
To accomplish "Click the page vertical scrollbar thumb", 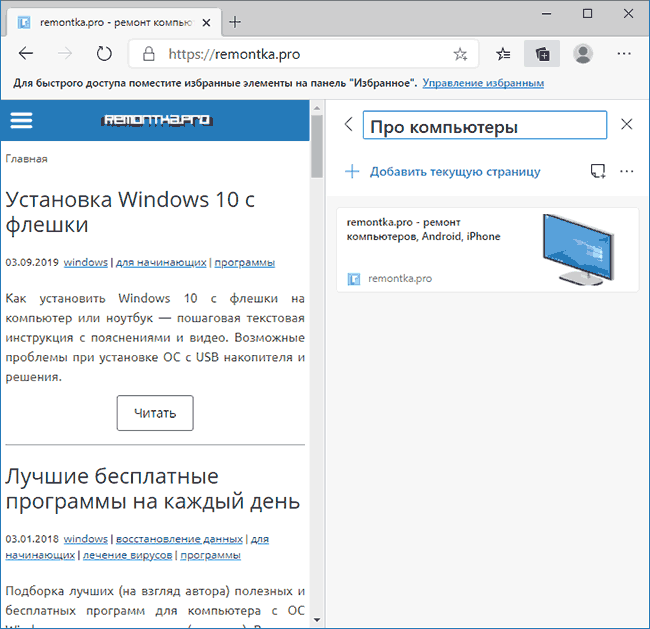I will (x=317, y=146).
